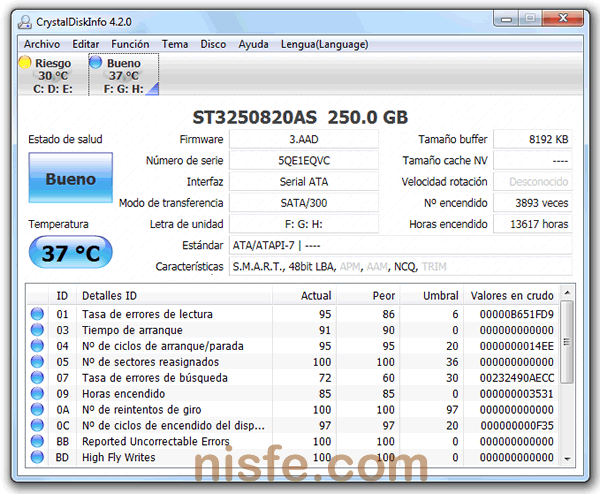Click the Detalles ID column header

pyautogui.click(x=174, y=296)
